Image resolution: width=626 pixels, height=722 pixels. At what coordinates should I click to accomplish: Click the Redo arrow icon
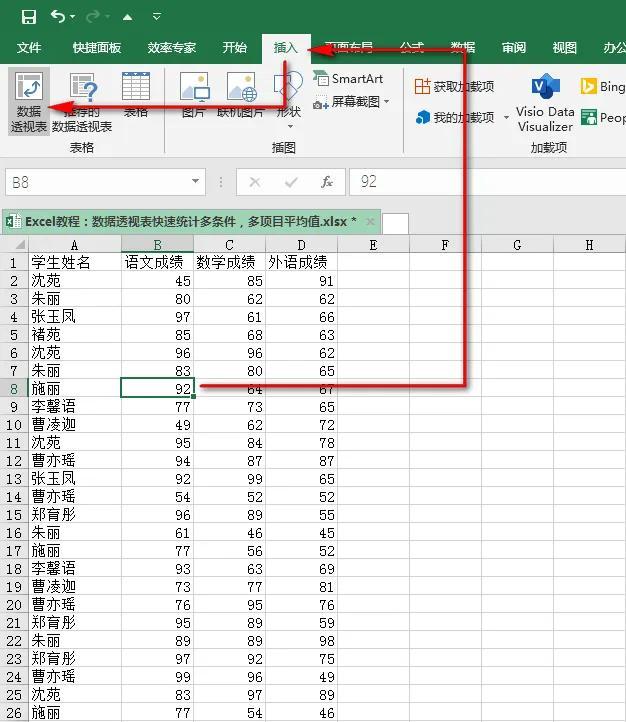pyautogui.click(x=93, y=17)
